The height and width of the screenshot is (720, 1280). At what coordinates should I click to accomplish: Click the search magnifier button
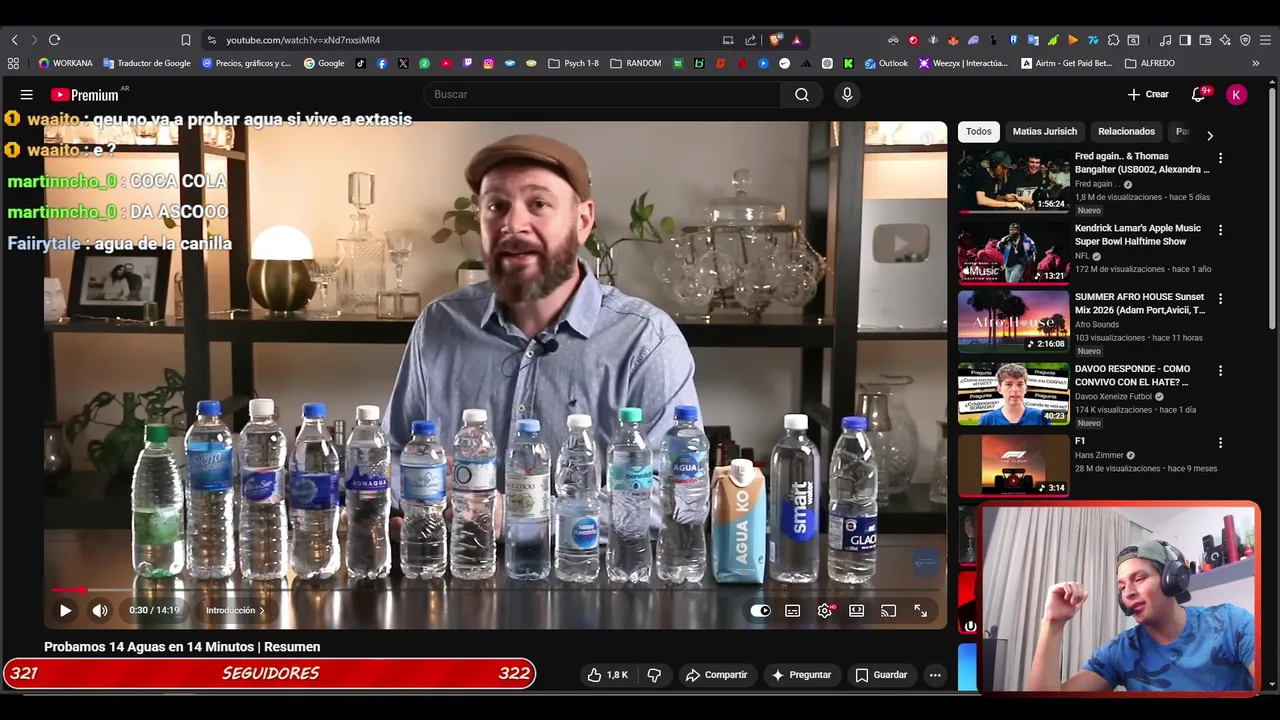(x=802, y=94)
